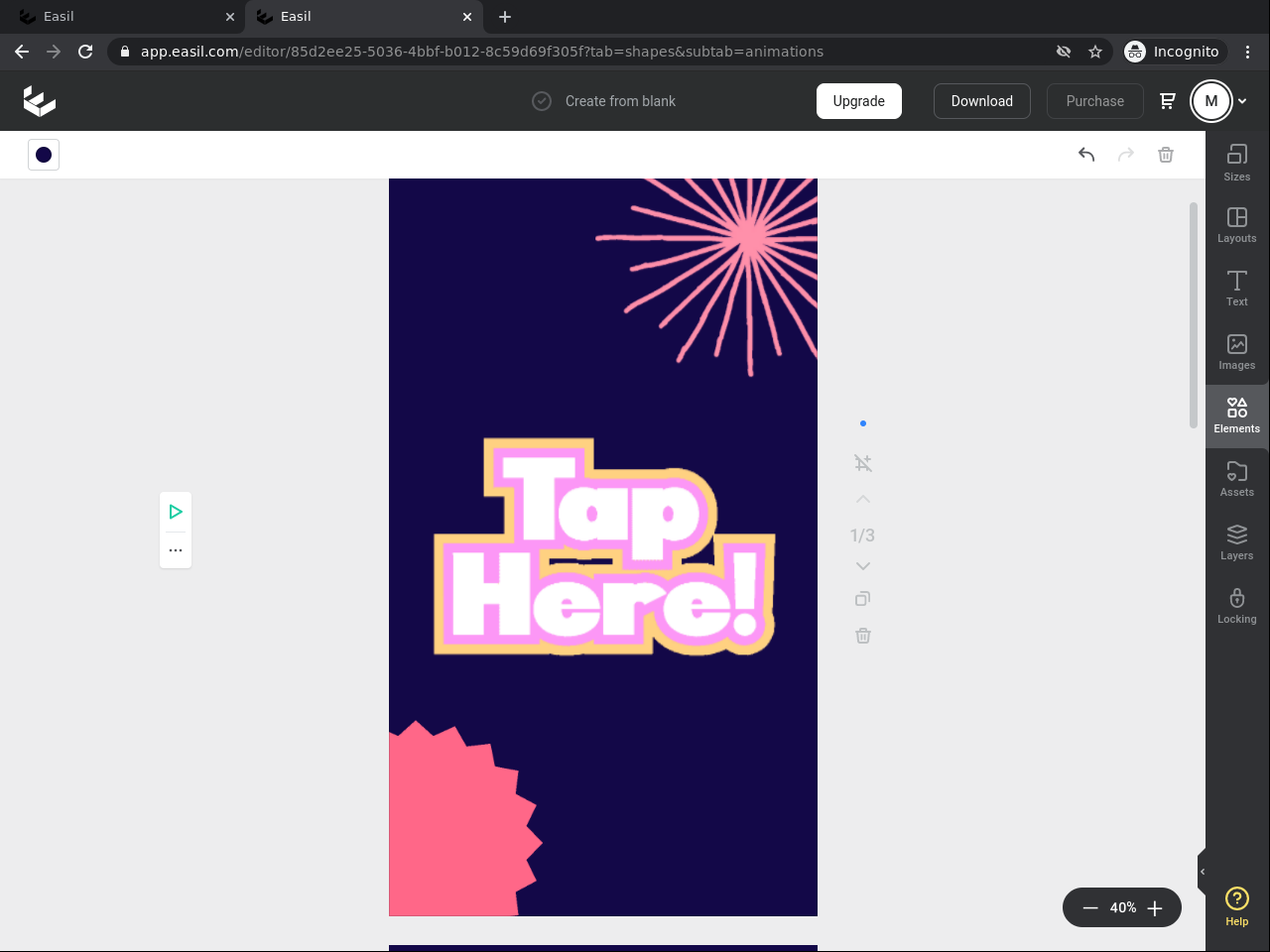This screenshot has width=1270, height=952.
Task: Delete the current page
Action: coord(863,636)
